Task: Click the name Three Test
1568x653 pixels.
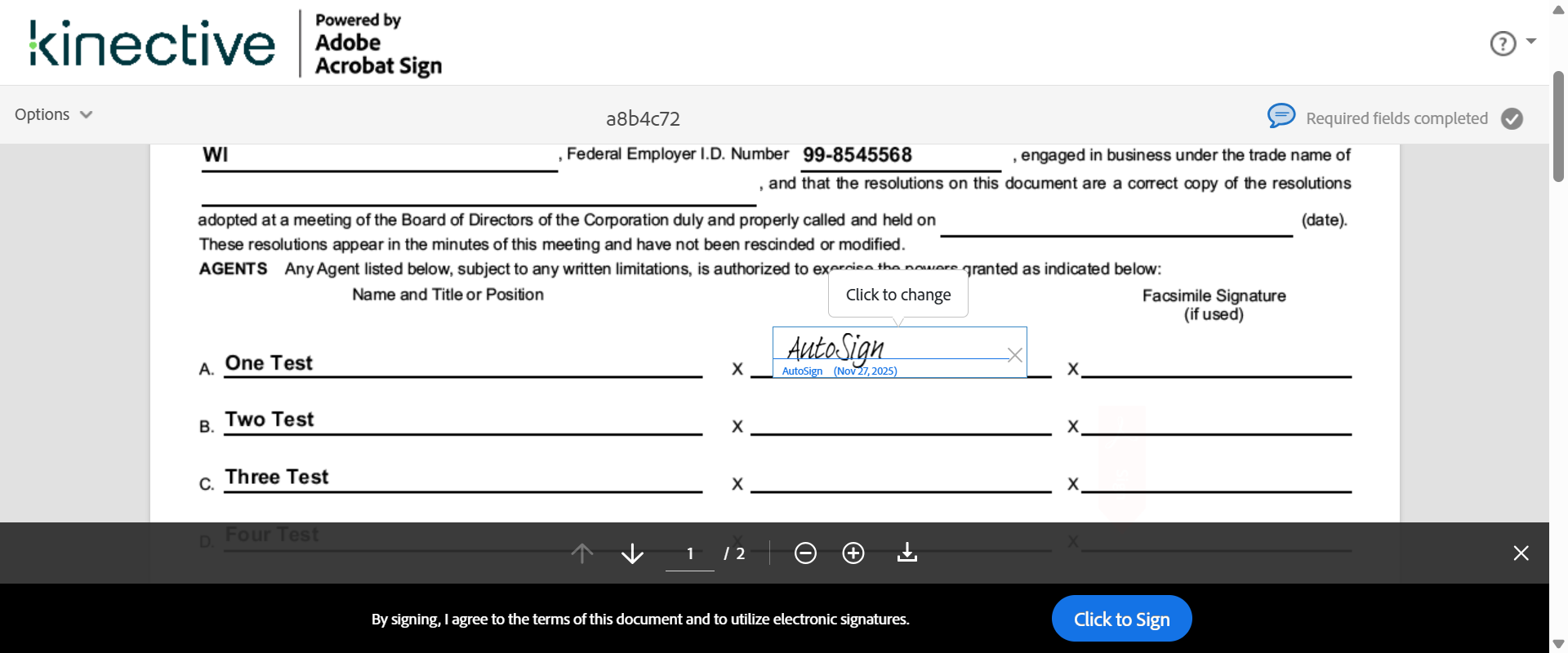Action: coord(277,477)
